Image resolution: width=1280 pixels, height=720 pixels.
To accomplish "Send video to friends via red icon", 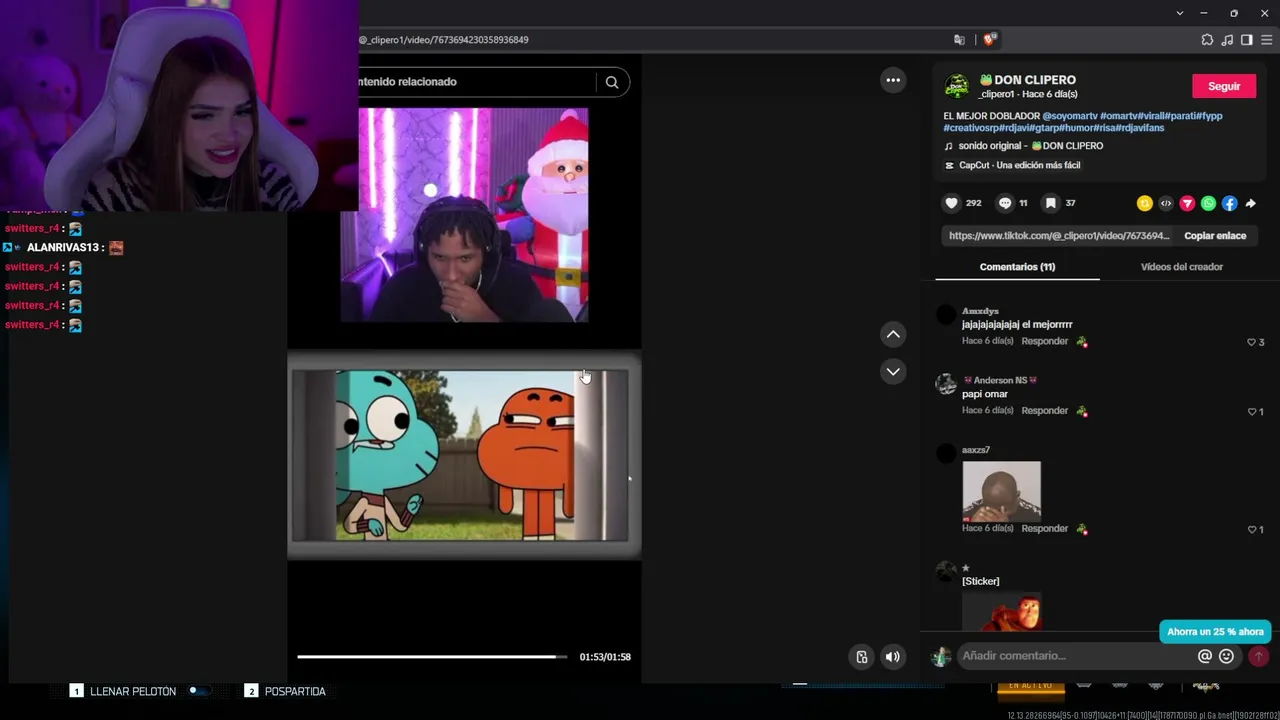I will [1187, 203].
